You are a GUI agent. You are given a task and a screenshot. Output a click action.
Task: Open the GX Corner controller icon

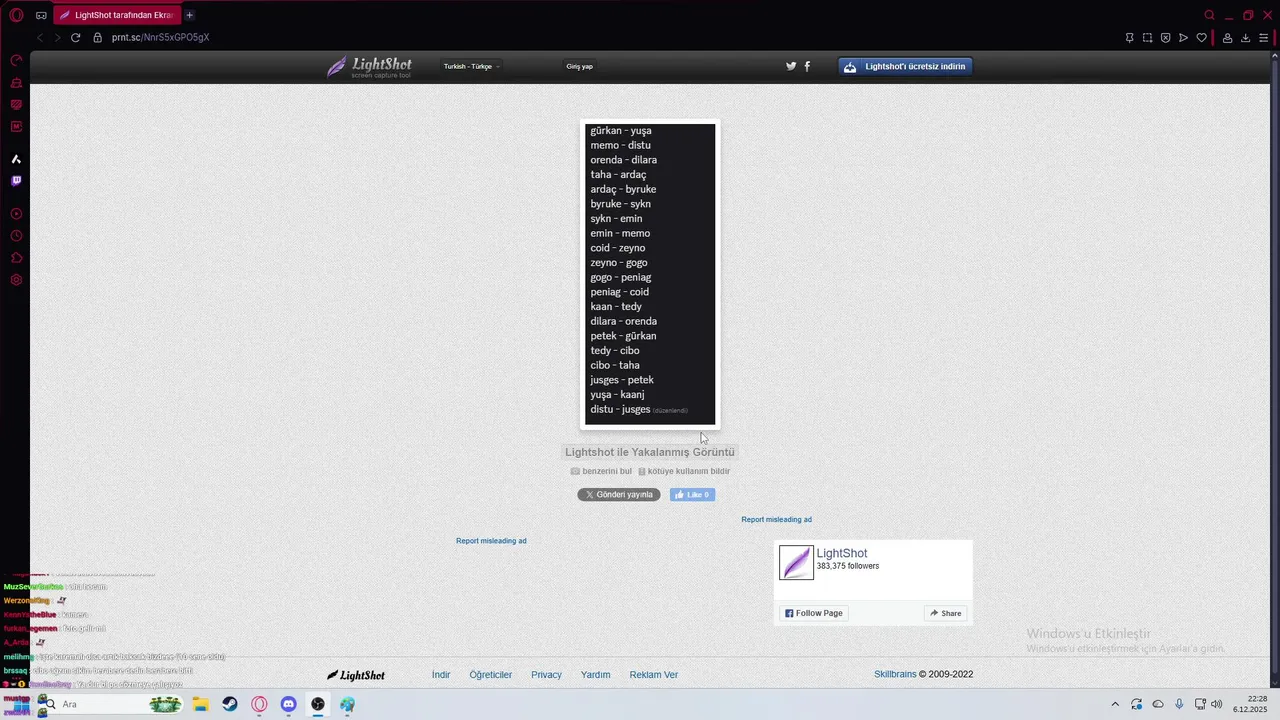(41, 15)
